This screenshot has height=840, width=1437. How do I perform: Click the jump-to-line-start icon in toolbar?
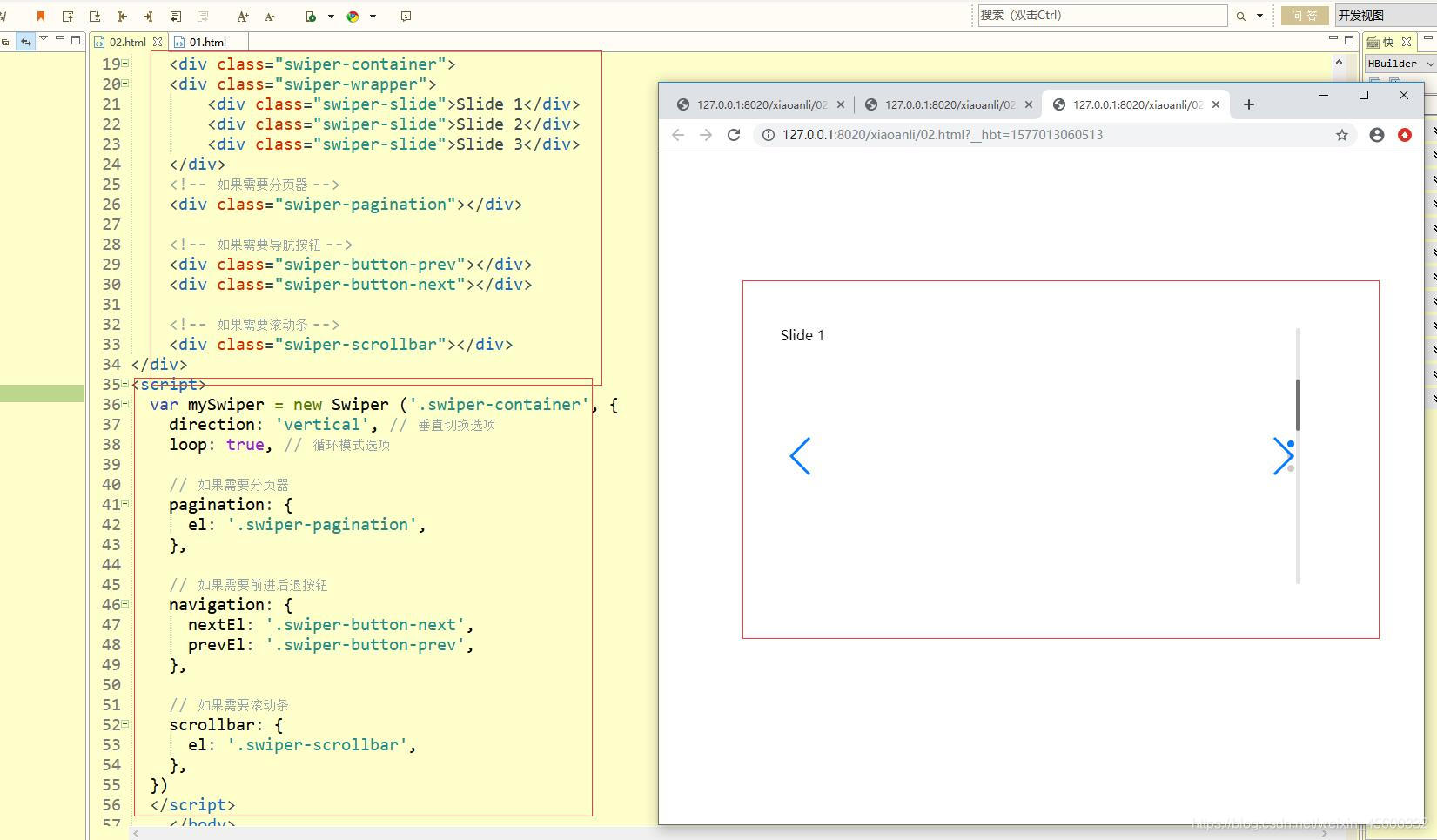(122, 16)
